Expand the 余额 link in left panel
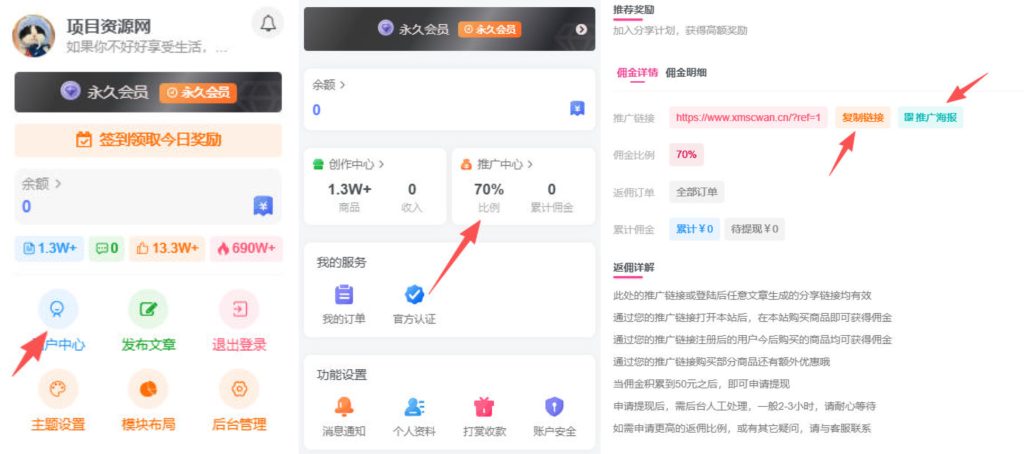This screenshot has height=454, width=1024. point(42,184)
